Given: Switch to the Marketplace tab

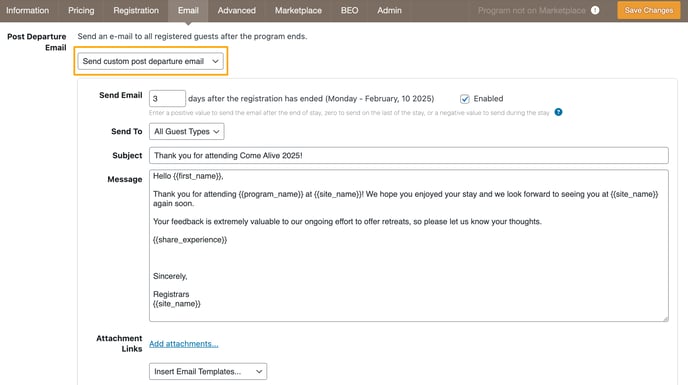Looking at the screenshot, I should 298,11.
